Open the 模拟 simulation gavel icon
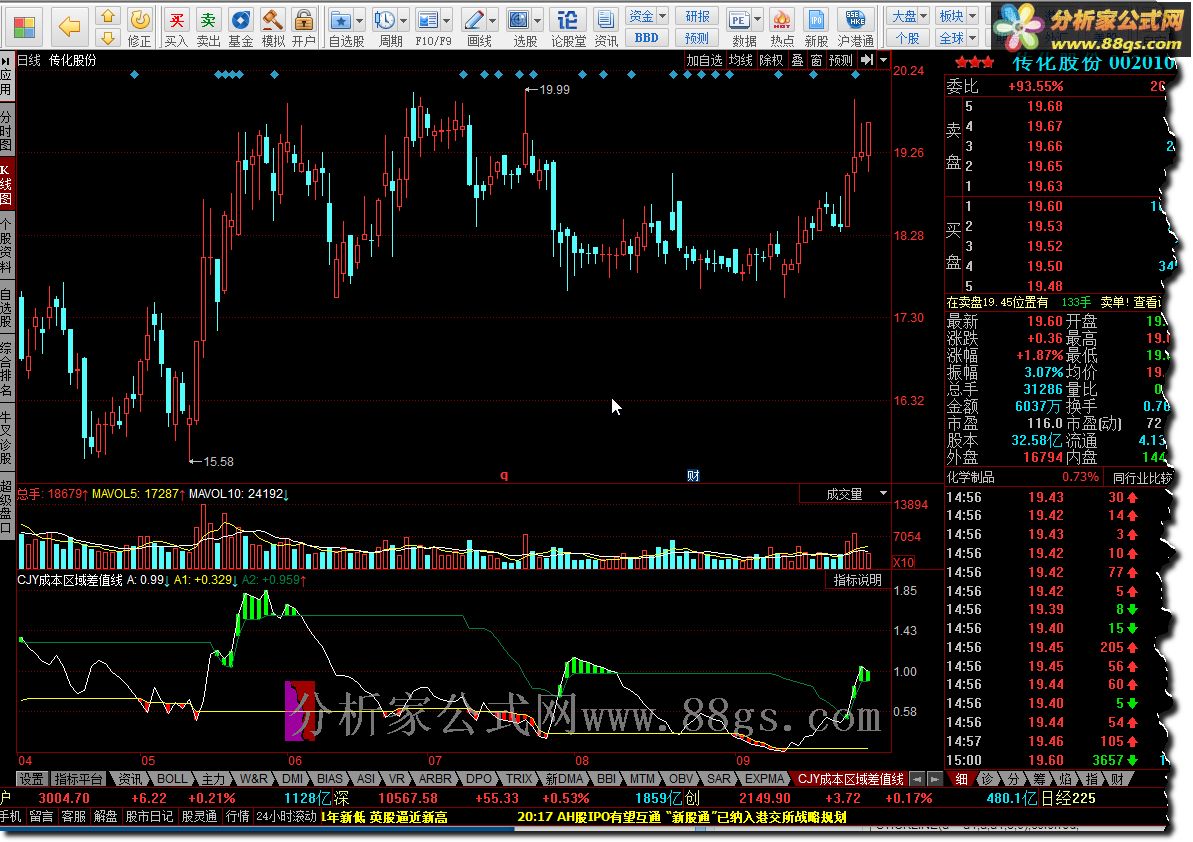Image resolution: width=1193 pixels, height=842 pixels. (x=272, y=27)
